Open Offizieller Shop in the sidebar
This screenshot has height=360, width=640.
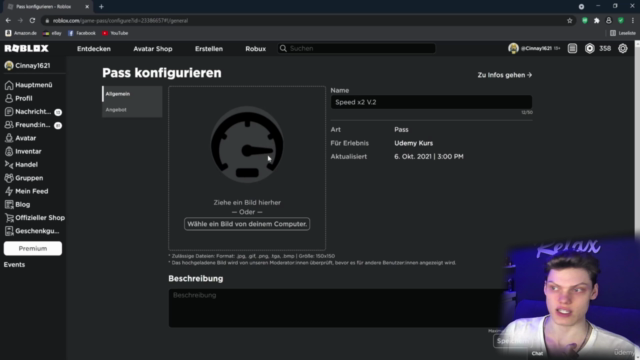[35, 218]
